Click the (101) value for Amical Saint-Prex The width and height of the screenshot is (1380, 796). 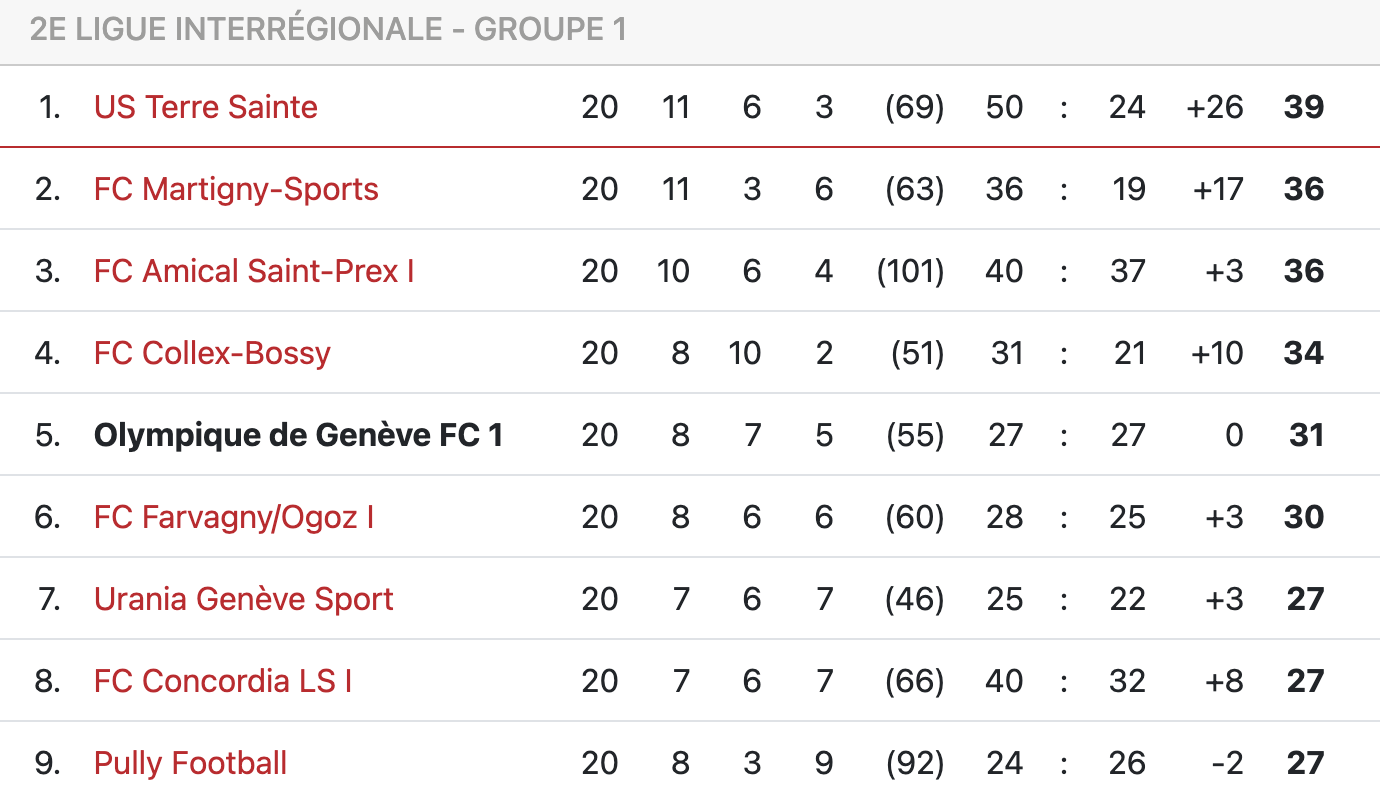[910, 271]
